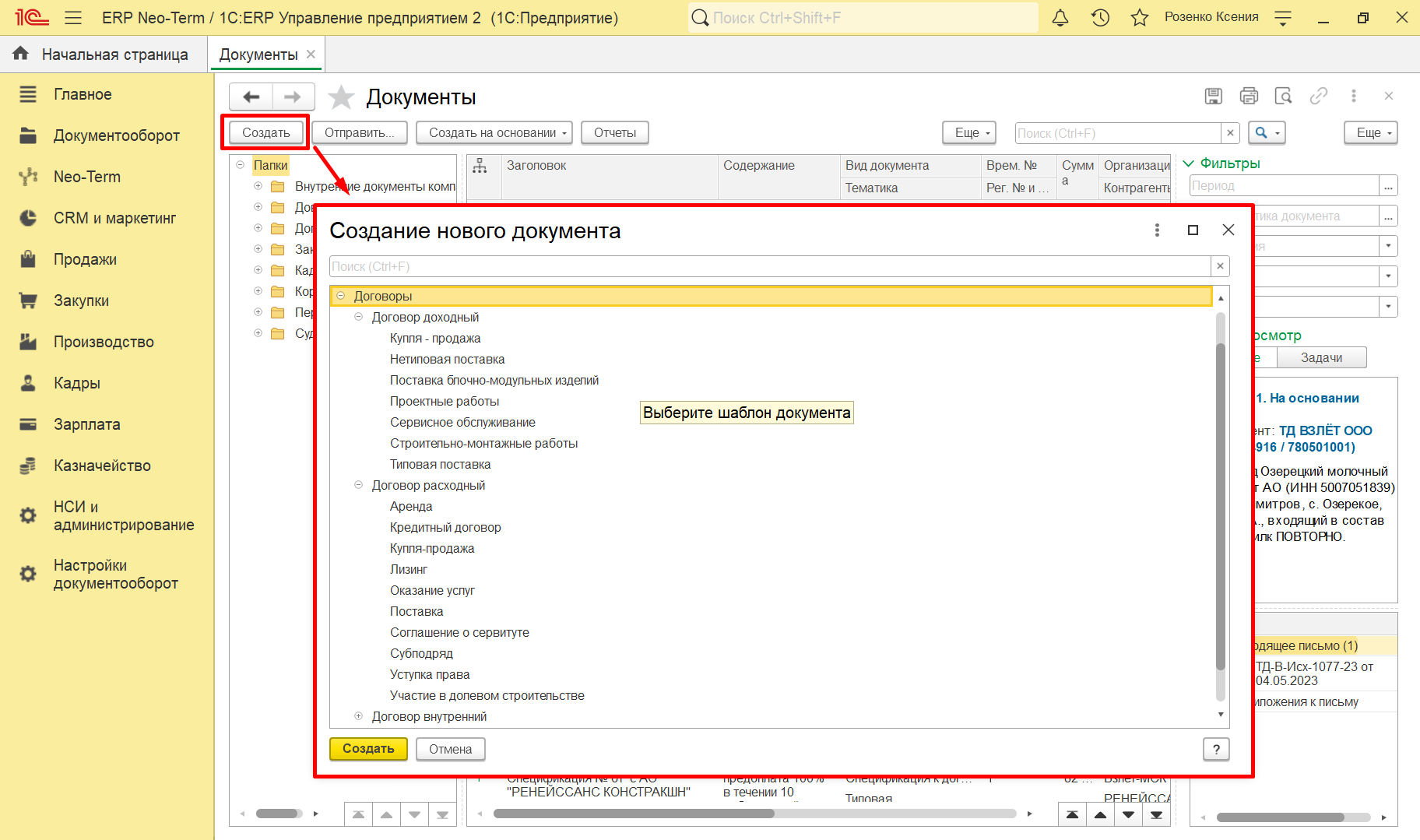Collapse the Договор расходный node
Viewport: 1420px width, 840px height.
[x=358, y=485]
